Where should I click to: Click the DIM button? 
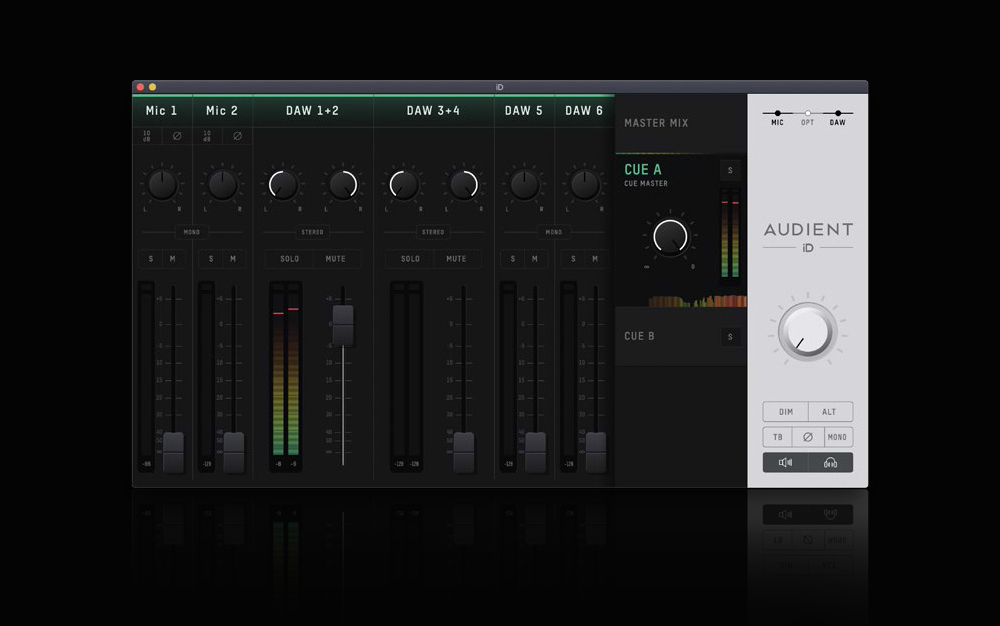click(786, 412)
